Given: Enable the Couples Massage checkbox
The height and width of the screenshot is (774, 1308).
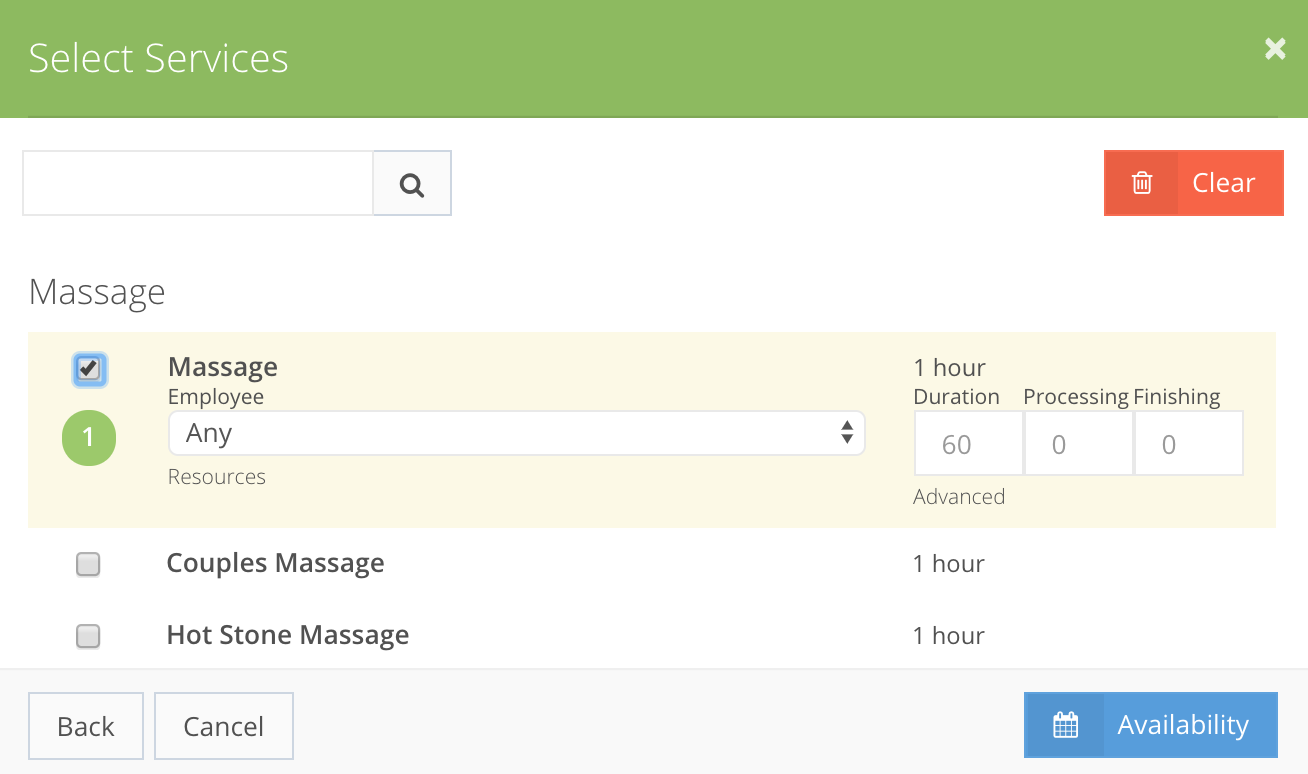Looking at the screenshot, I should point(88,564).
